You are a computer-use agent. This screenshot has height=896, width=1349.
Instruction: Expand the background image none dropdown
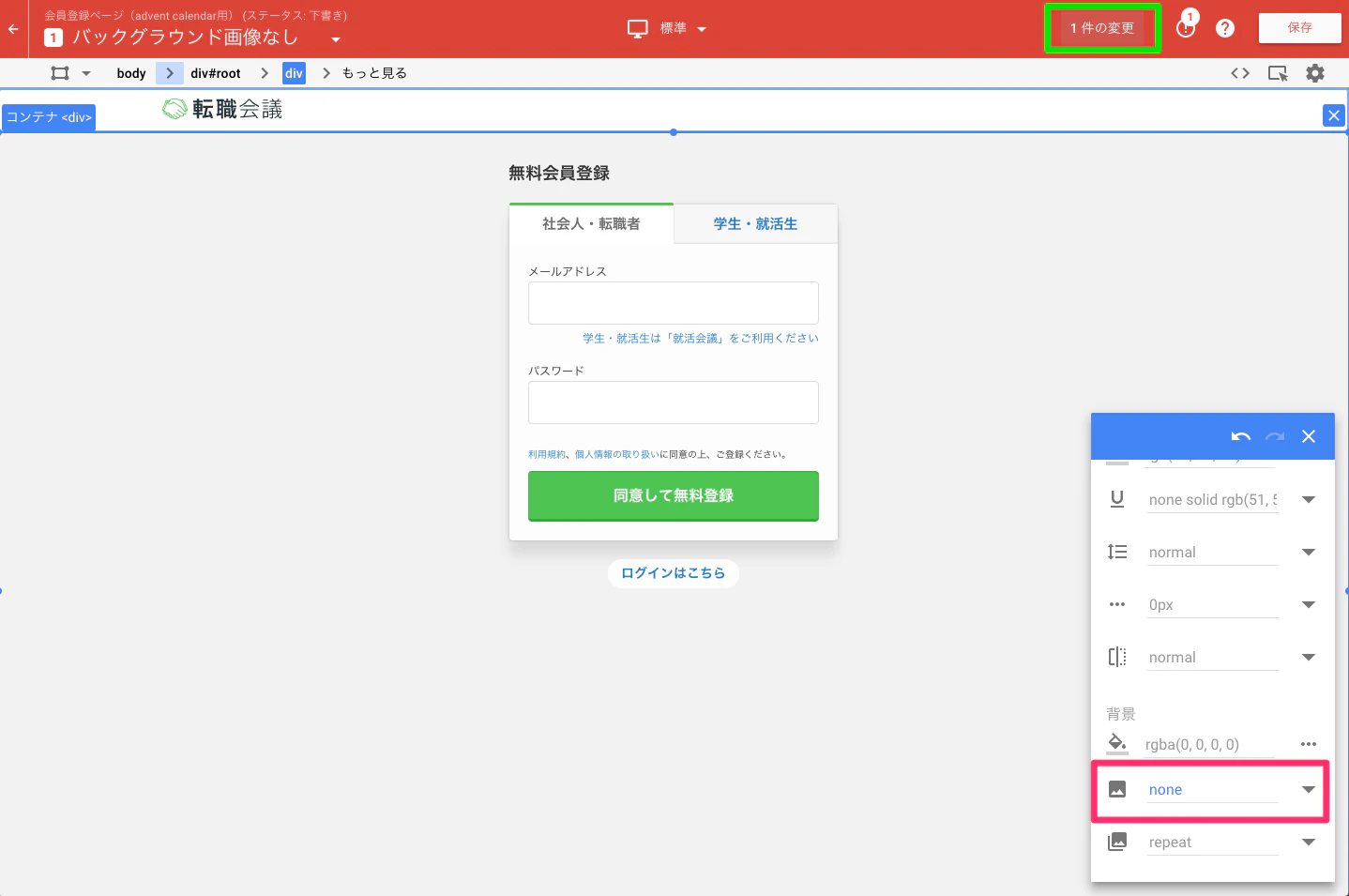(x=1309, y=790)
